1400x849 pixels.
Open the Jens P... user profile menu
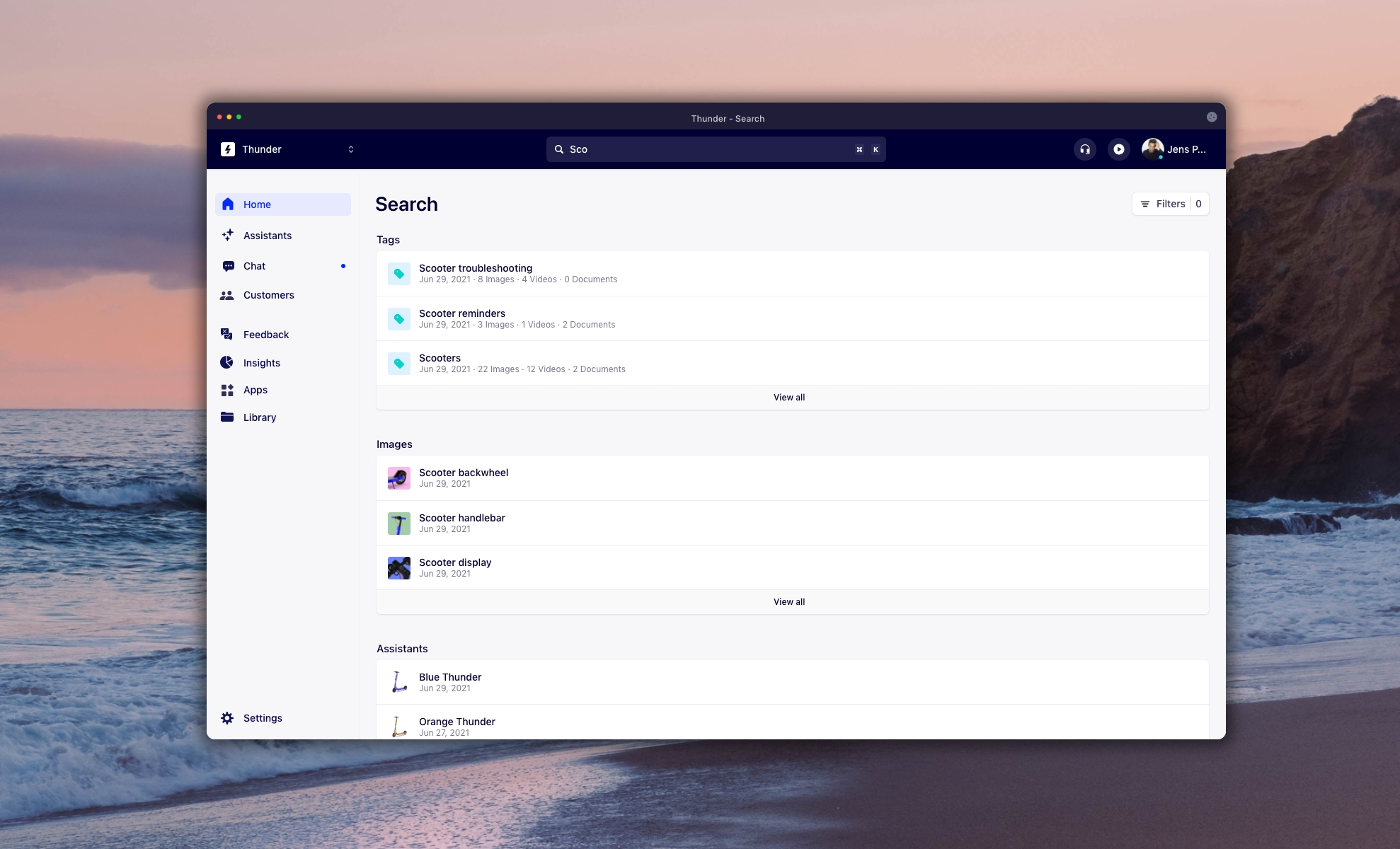(x=1174, y=149)
